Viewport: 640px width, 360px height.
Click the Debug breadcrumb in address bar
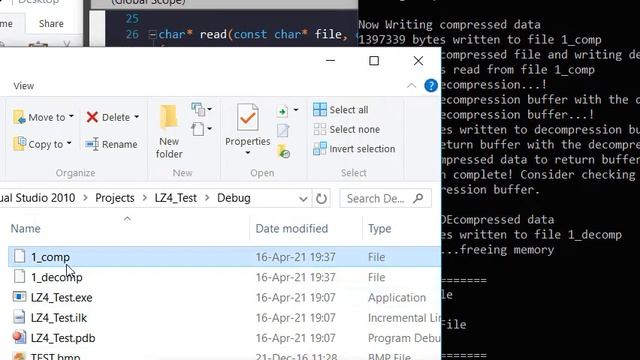pos(234,198)
